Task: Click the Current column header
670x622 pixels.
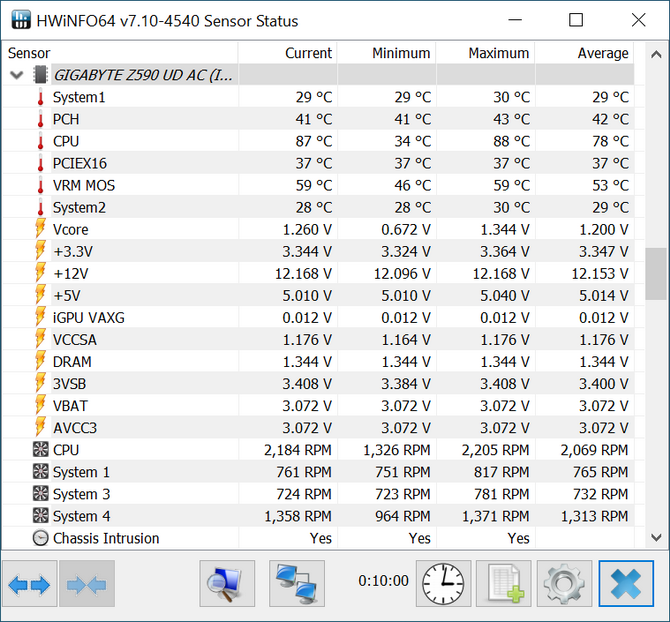Action: tap(288, 53)
